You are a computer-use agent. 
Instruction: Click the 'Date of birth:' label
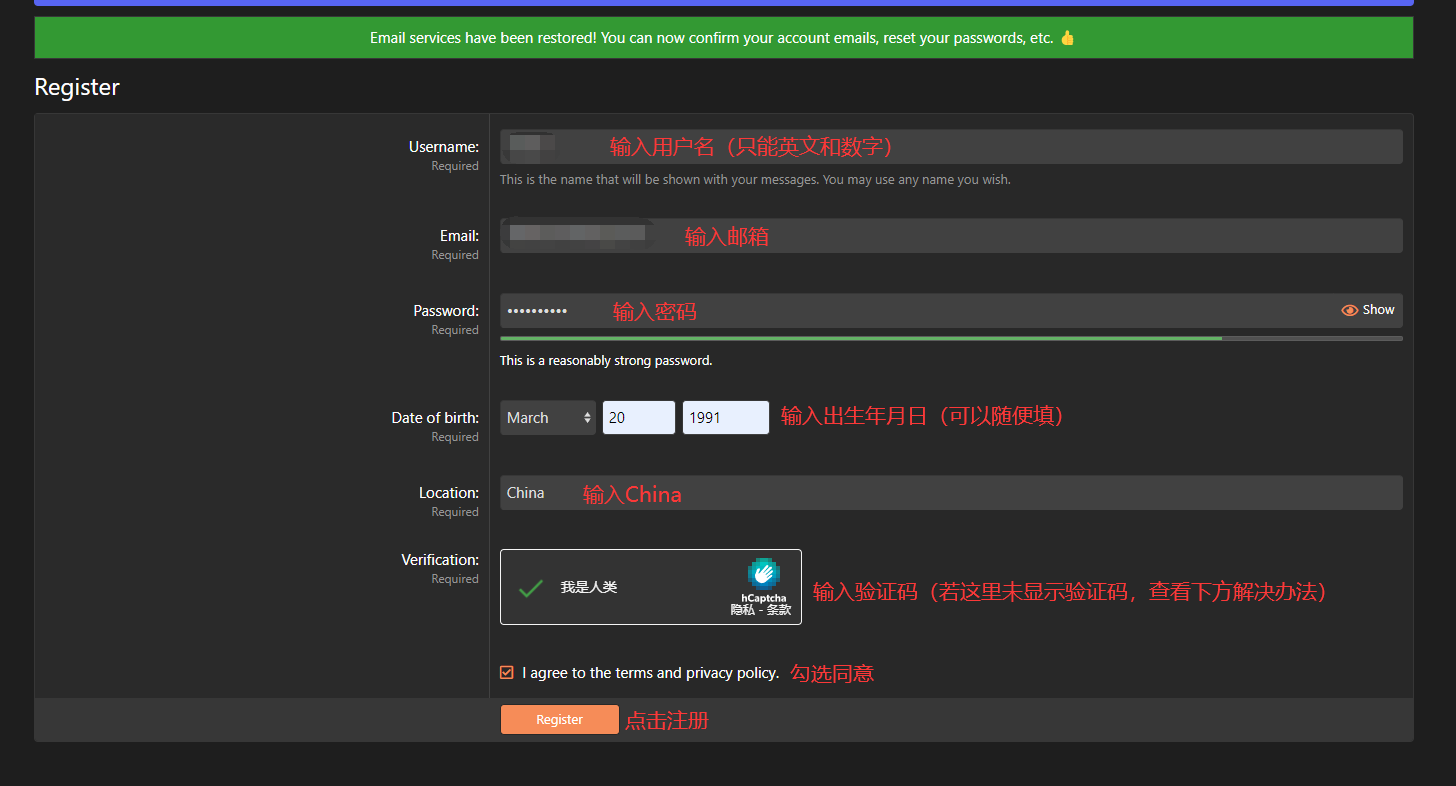click(x=435, y=418)
